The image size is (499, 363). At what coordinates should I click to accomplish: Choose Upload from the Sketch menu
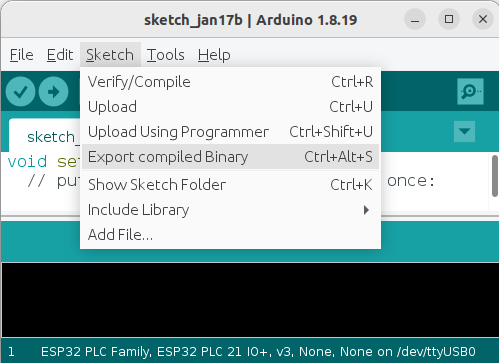point(230,107)
